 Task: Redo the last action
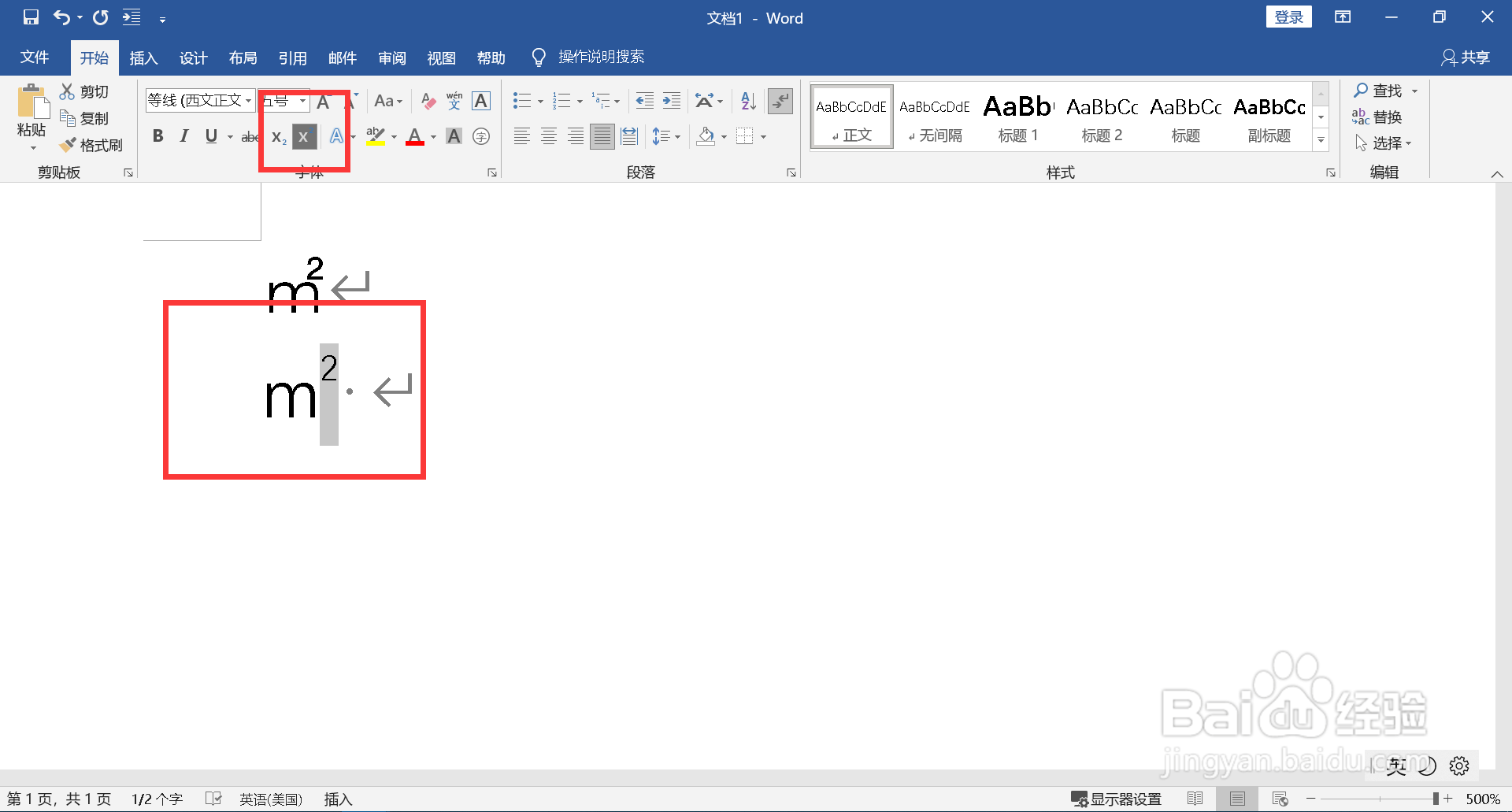(x=100, y=17)
